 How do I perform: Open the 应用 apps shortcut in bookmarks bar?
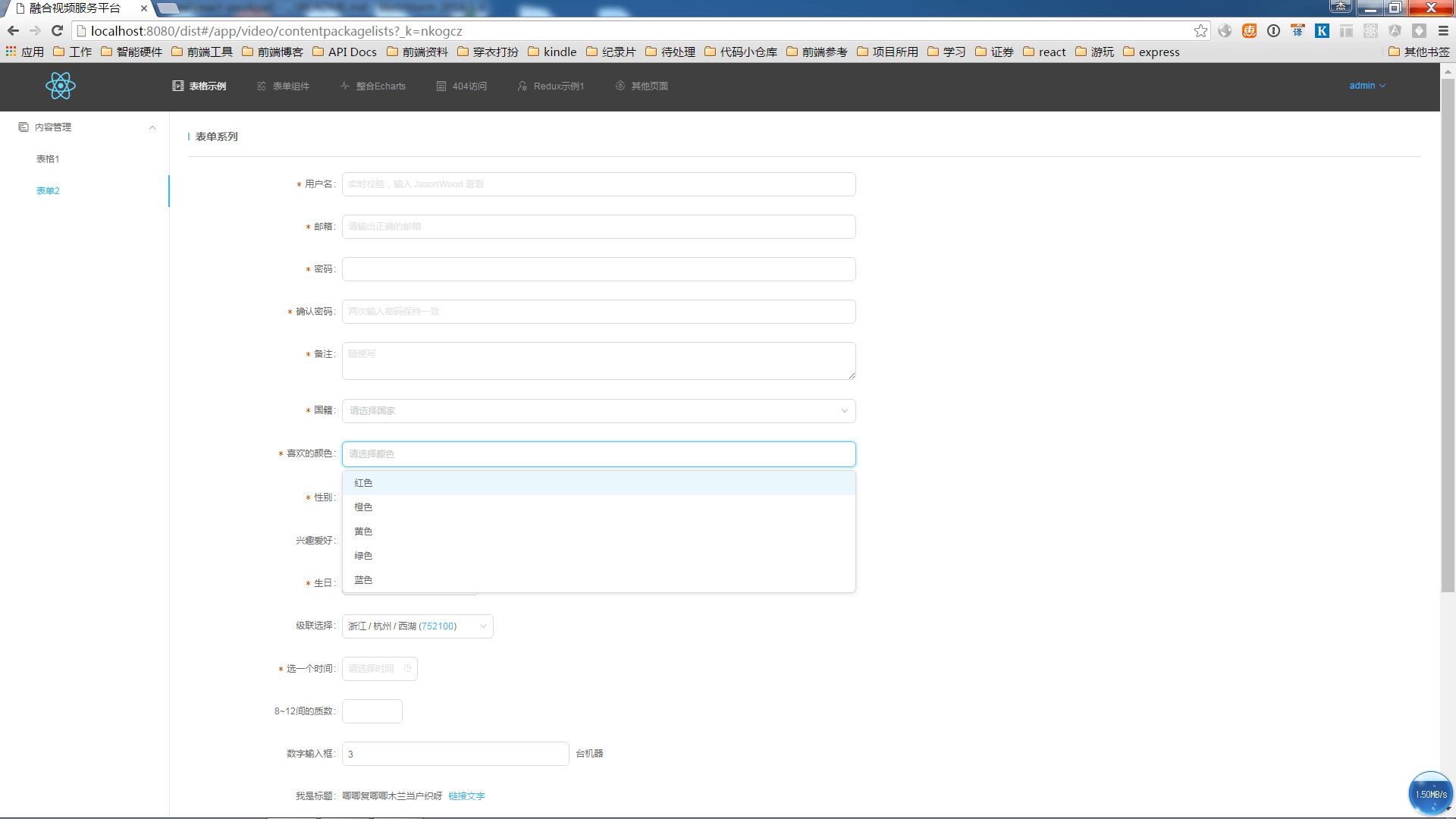(25, 52)
